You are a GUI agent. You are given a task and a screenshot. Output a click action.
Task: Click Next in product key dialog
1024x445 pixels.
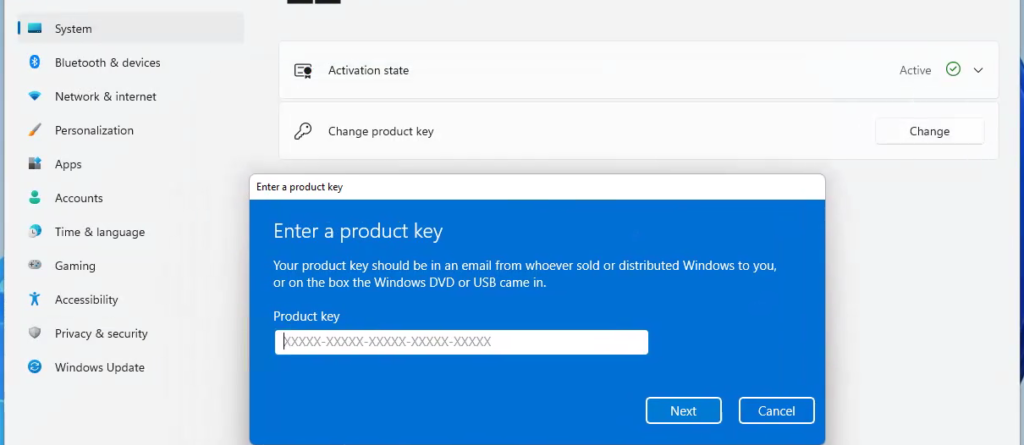[683, 411]
